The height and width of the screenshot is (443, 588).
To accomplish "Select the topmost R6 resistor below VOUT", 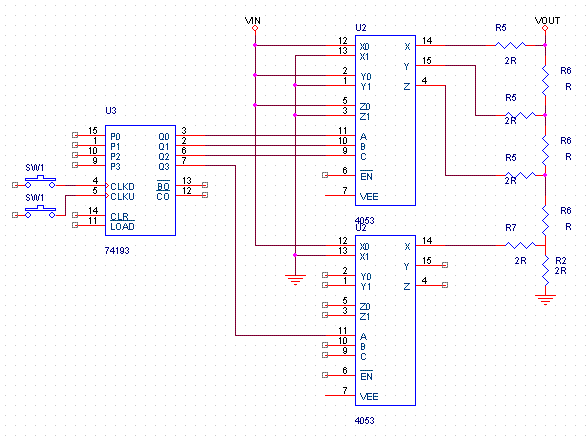I will pyautogui.click(x=545, y=80).
